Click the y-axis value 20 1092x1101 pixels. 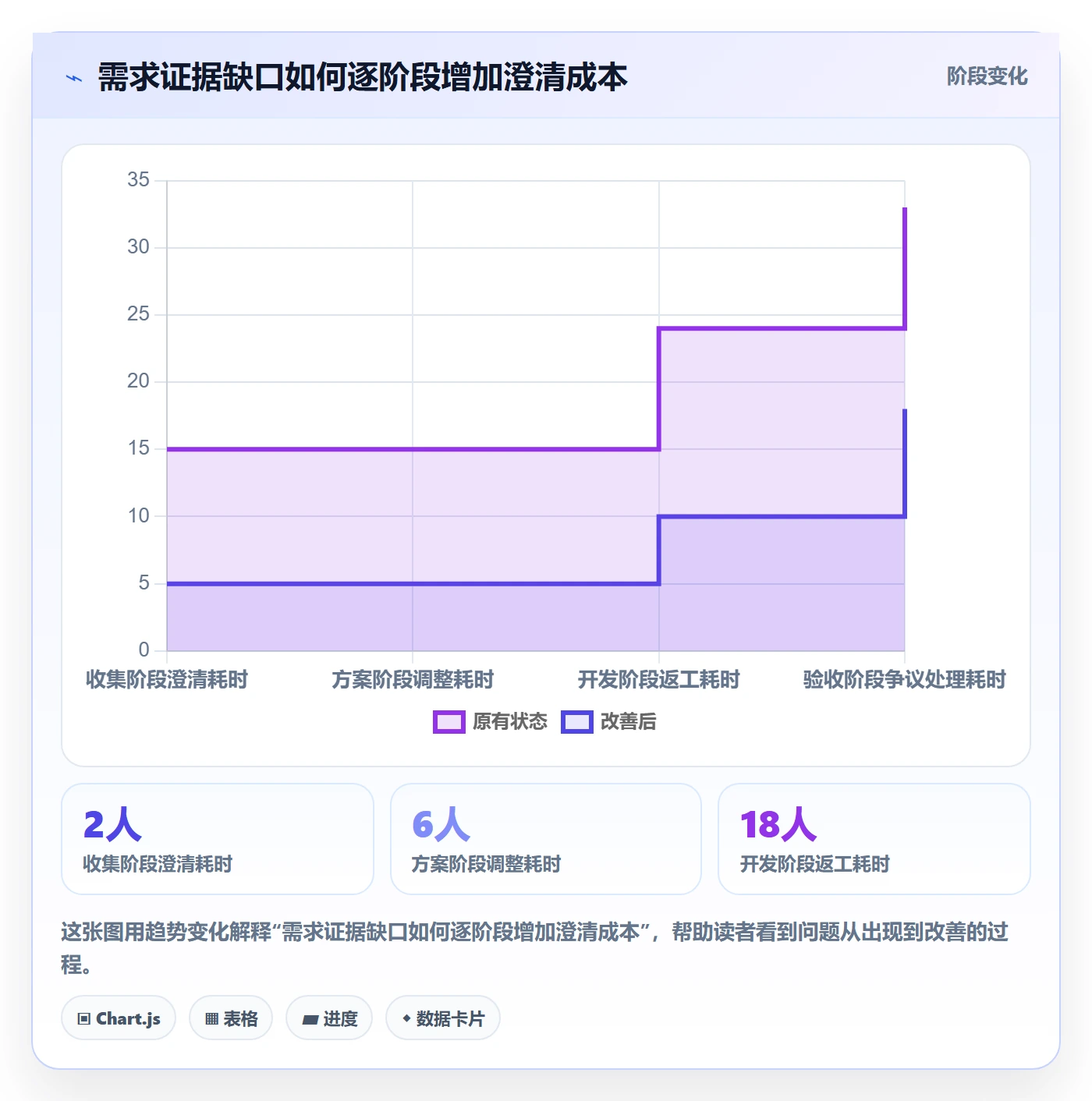(x=138, y=381)
